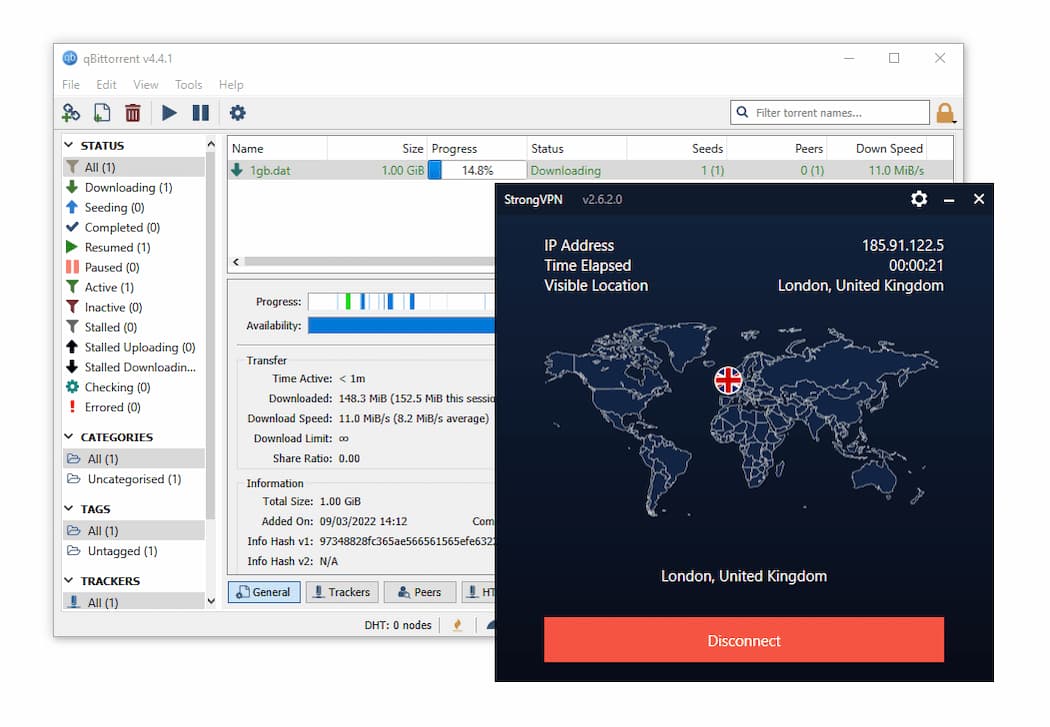The image size is (1050, 727).
Task: Open the File menu
Action: coord(70,84)
